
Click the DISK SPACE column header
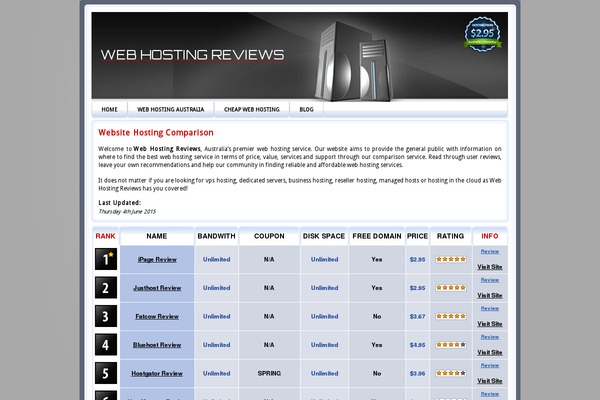[324, 236]
